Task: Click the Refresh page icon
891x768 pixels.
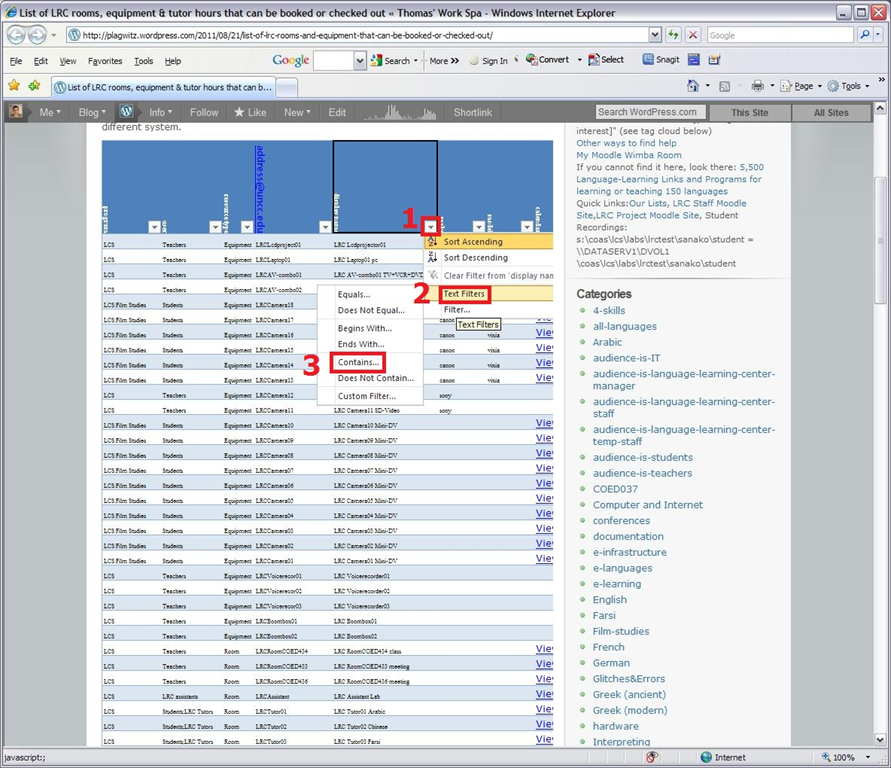Action: [673, 34]
